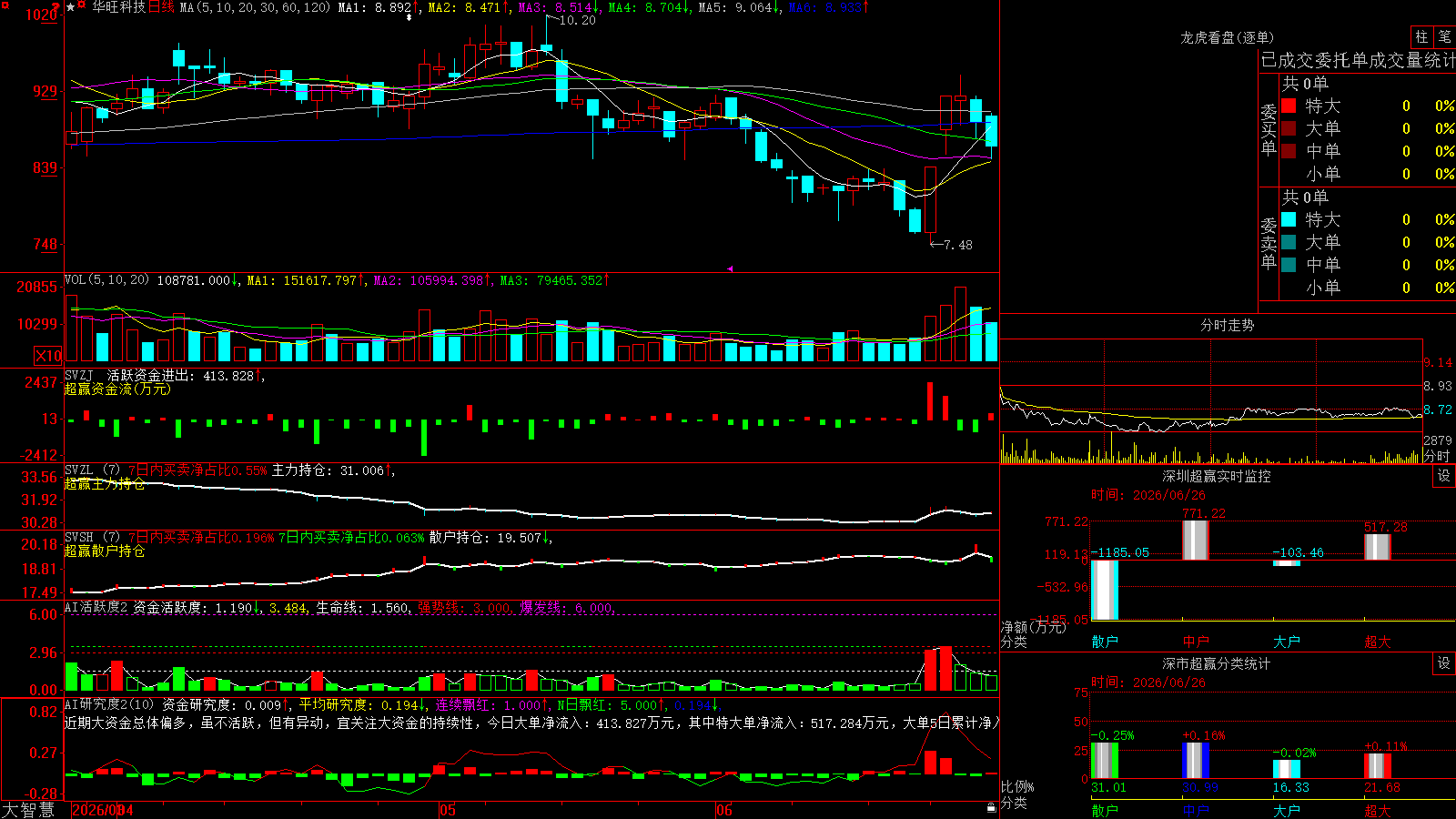Click the magenta arrow marker below the K-line chart
Screen dimensions: 1456x819
coord(730,268)
